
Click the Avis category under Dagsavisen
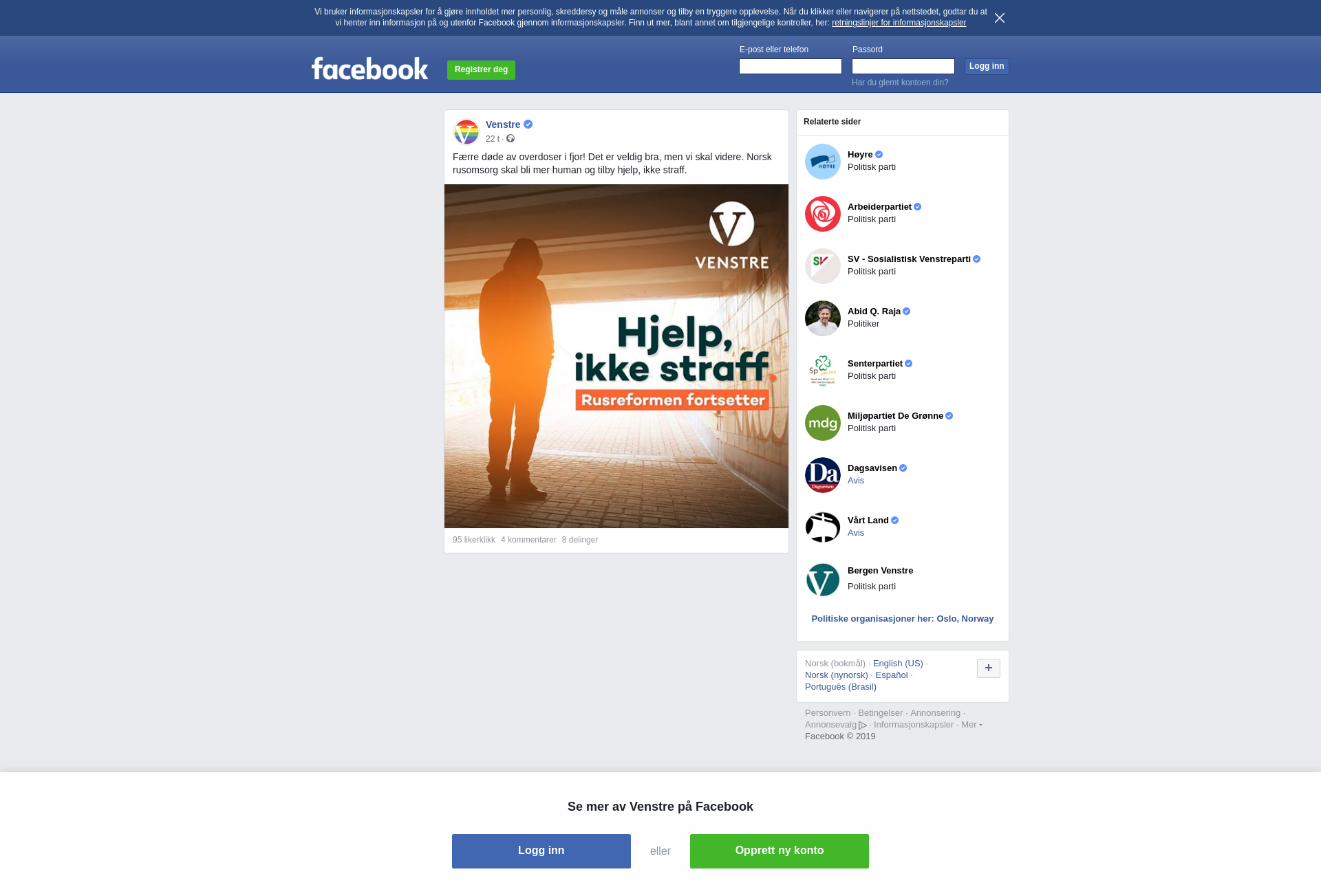(x=856, y=481)
